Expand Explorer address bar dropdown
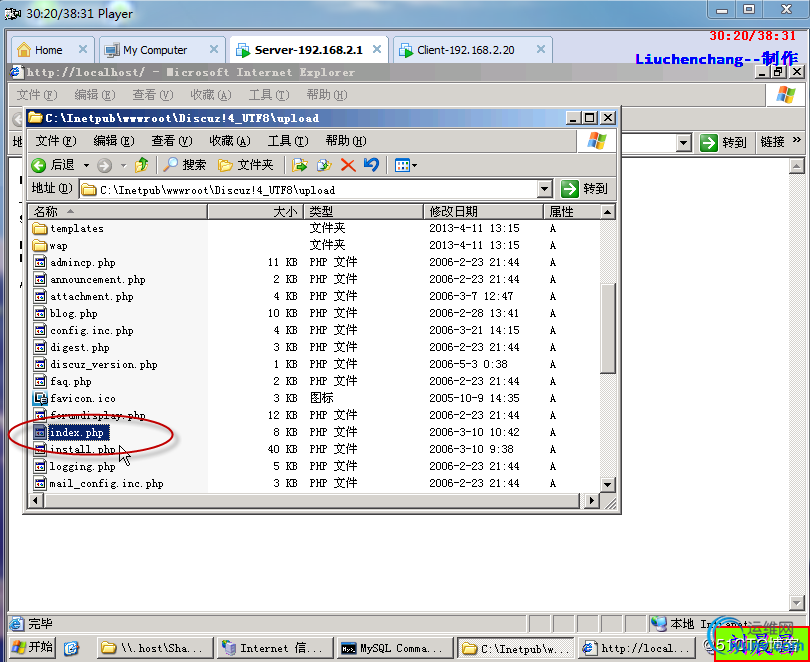 544,190
